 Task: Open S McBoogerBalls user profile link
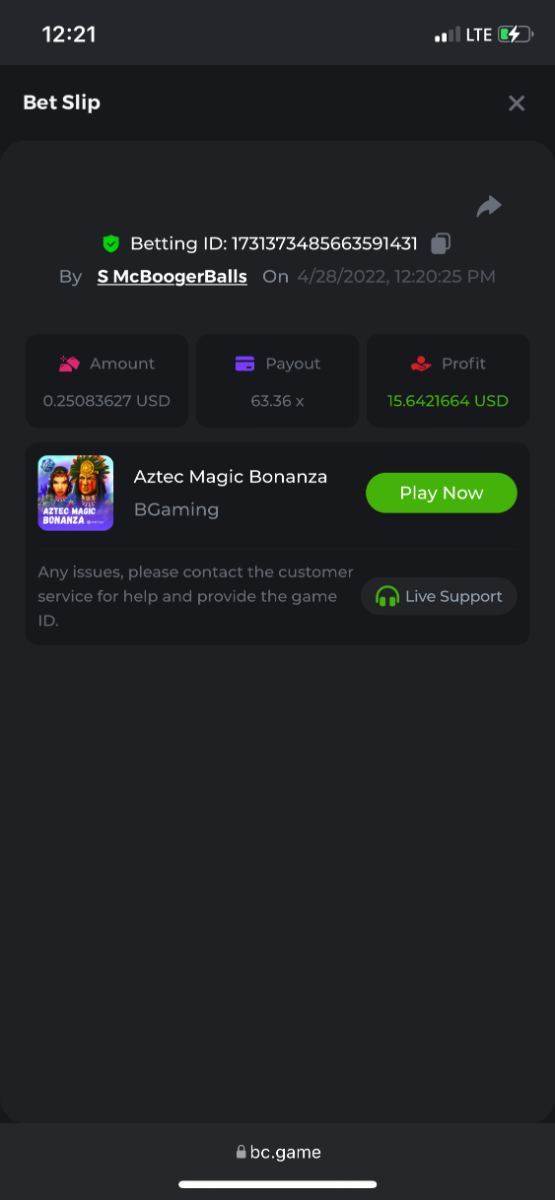(x=172, y=277)
